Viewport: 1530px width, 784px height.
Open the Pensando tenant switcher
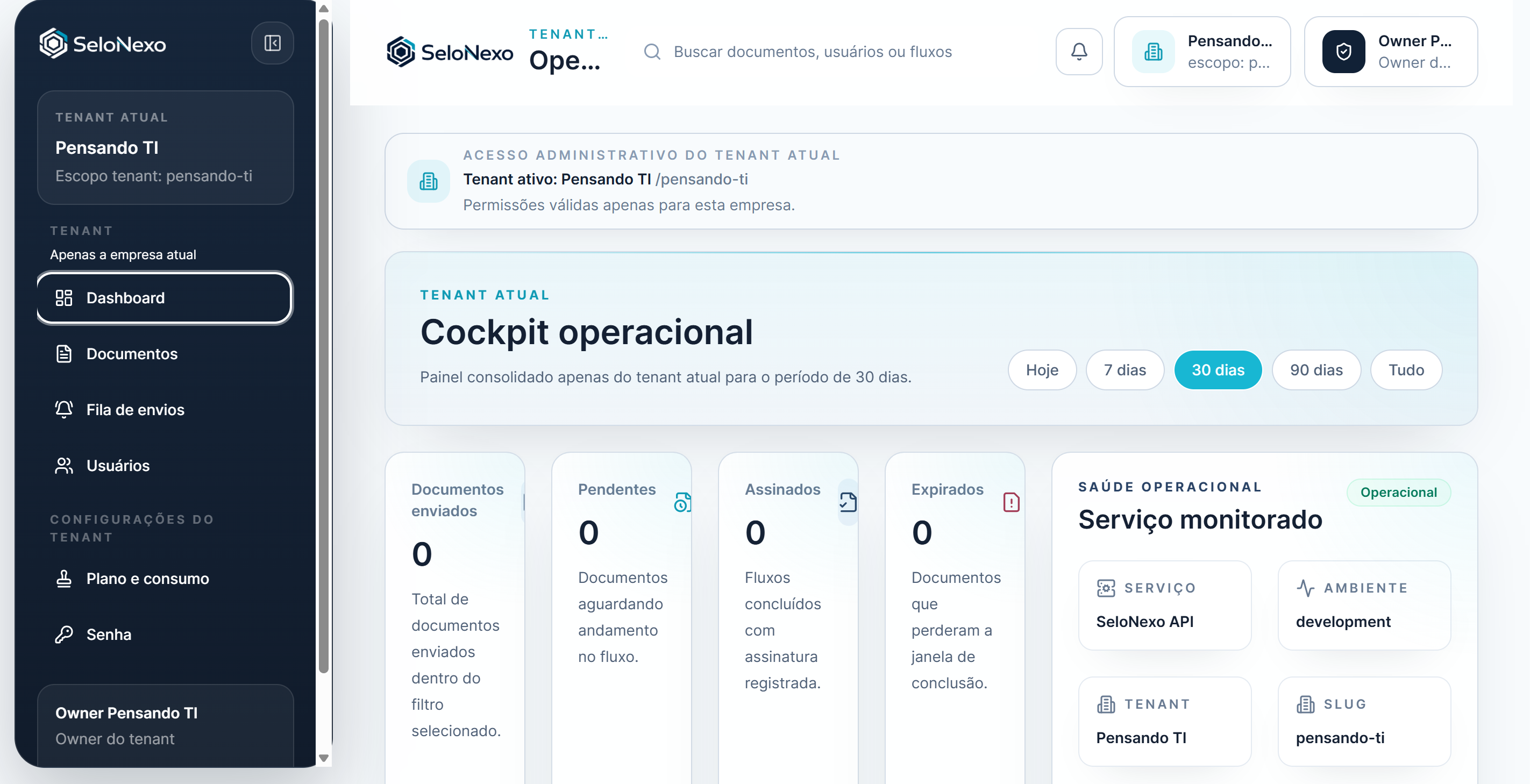coord(1201,52)
